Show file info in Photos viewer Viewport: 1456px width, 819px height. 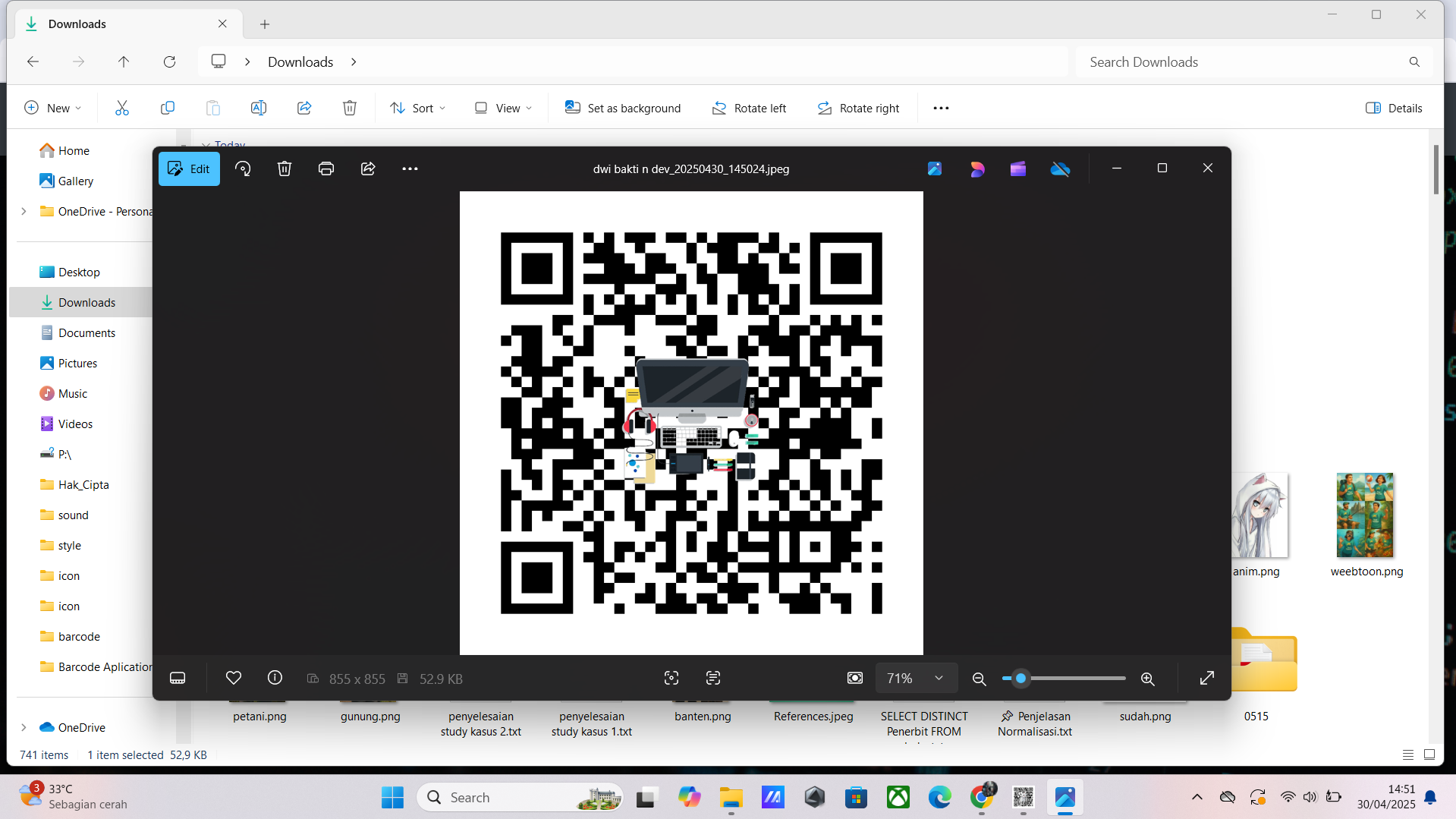click(275, 678)
